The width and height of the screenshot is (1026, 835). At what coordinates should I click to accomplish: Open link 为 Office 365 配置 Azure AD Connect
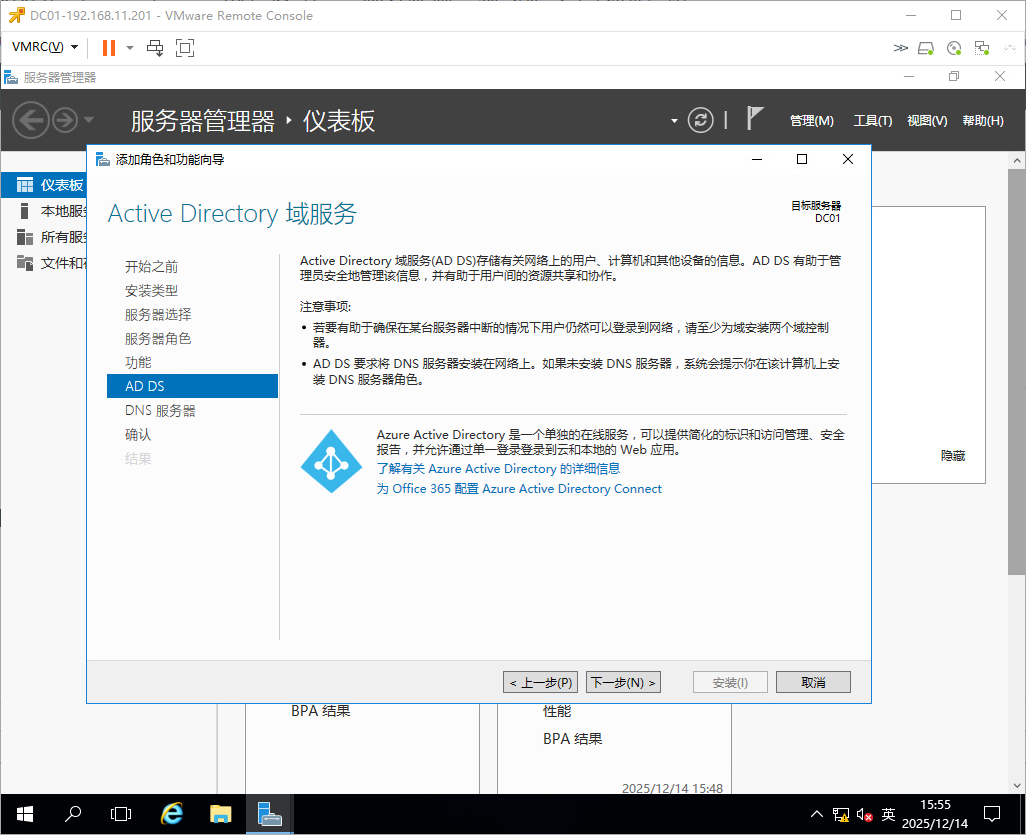pos(519,489)
